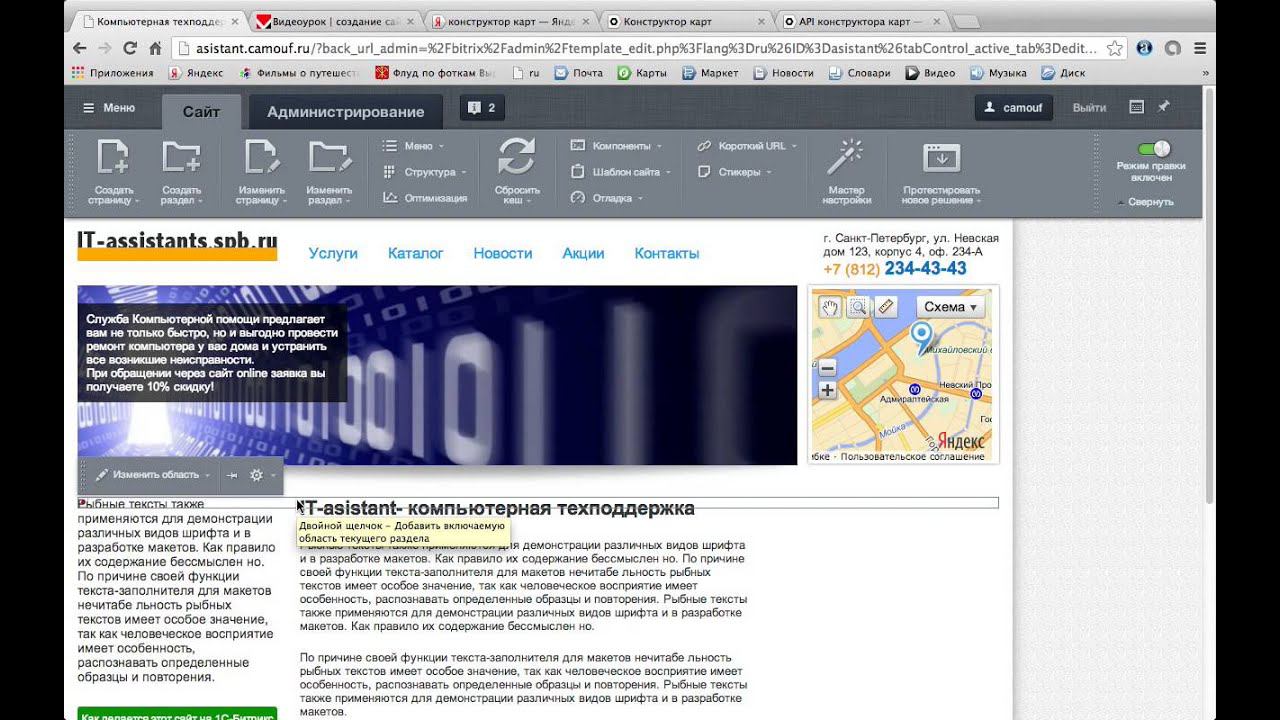Open the Компоненты dropdown
Viewport: 1280px width, 720px height.
coord(617,146)
